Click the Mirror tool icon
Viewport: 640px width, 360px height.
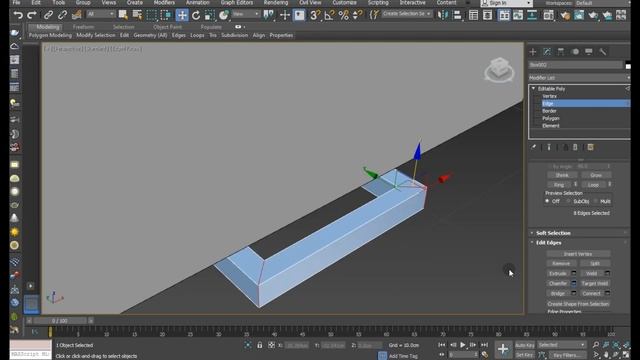[x=442, y=15]
